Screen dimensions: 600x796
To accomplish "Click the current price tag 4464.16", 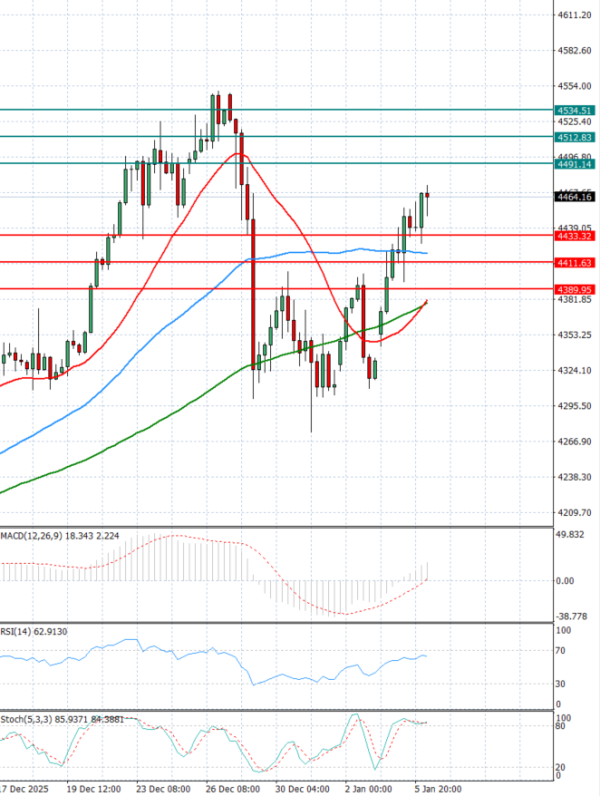I will click(x=574, y=197).
